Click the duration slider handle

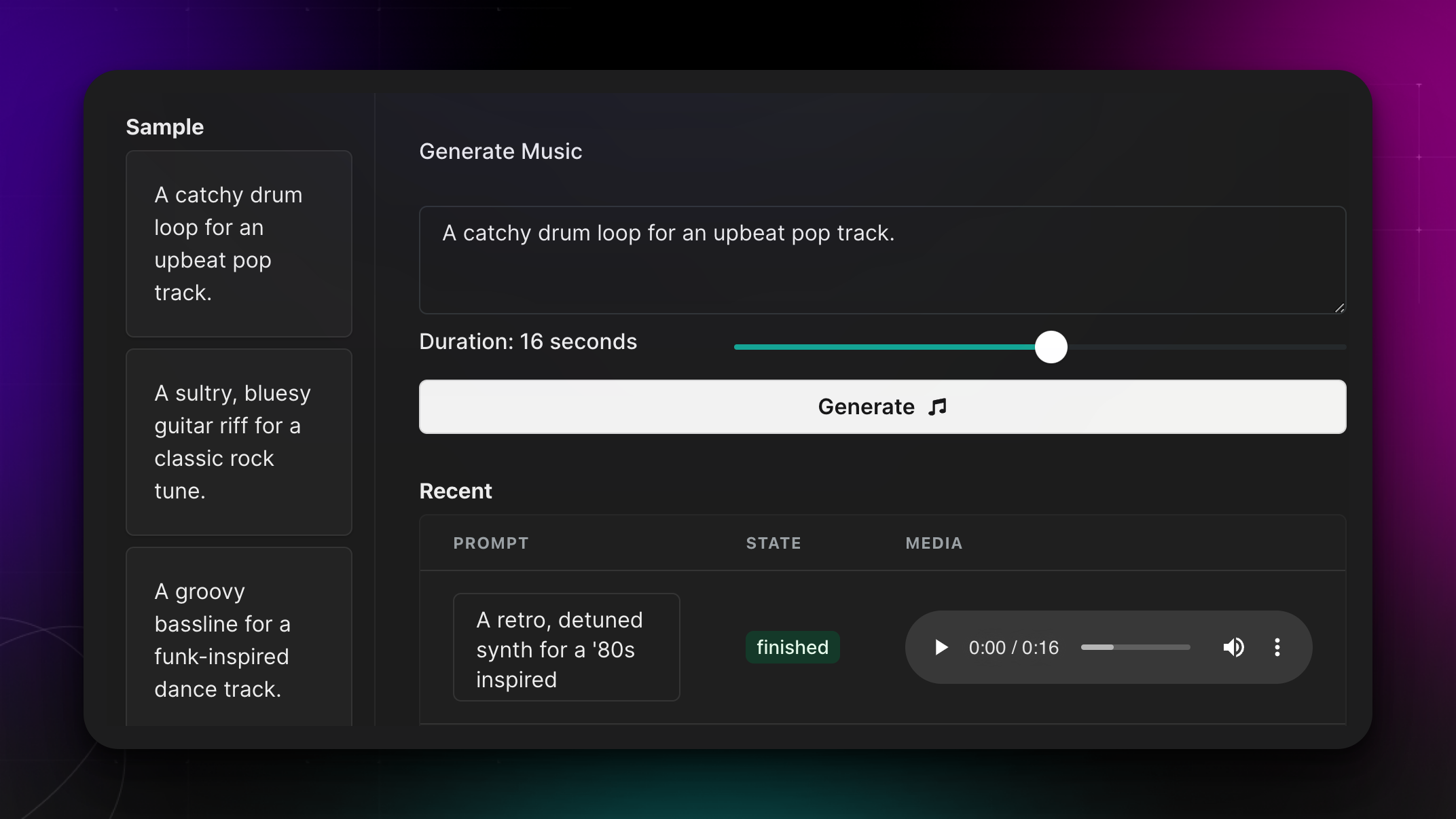(x=1051, y=347)
